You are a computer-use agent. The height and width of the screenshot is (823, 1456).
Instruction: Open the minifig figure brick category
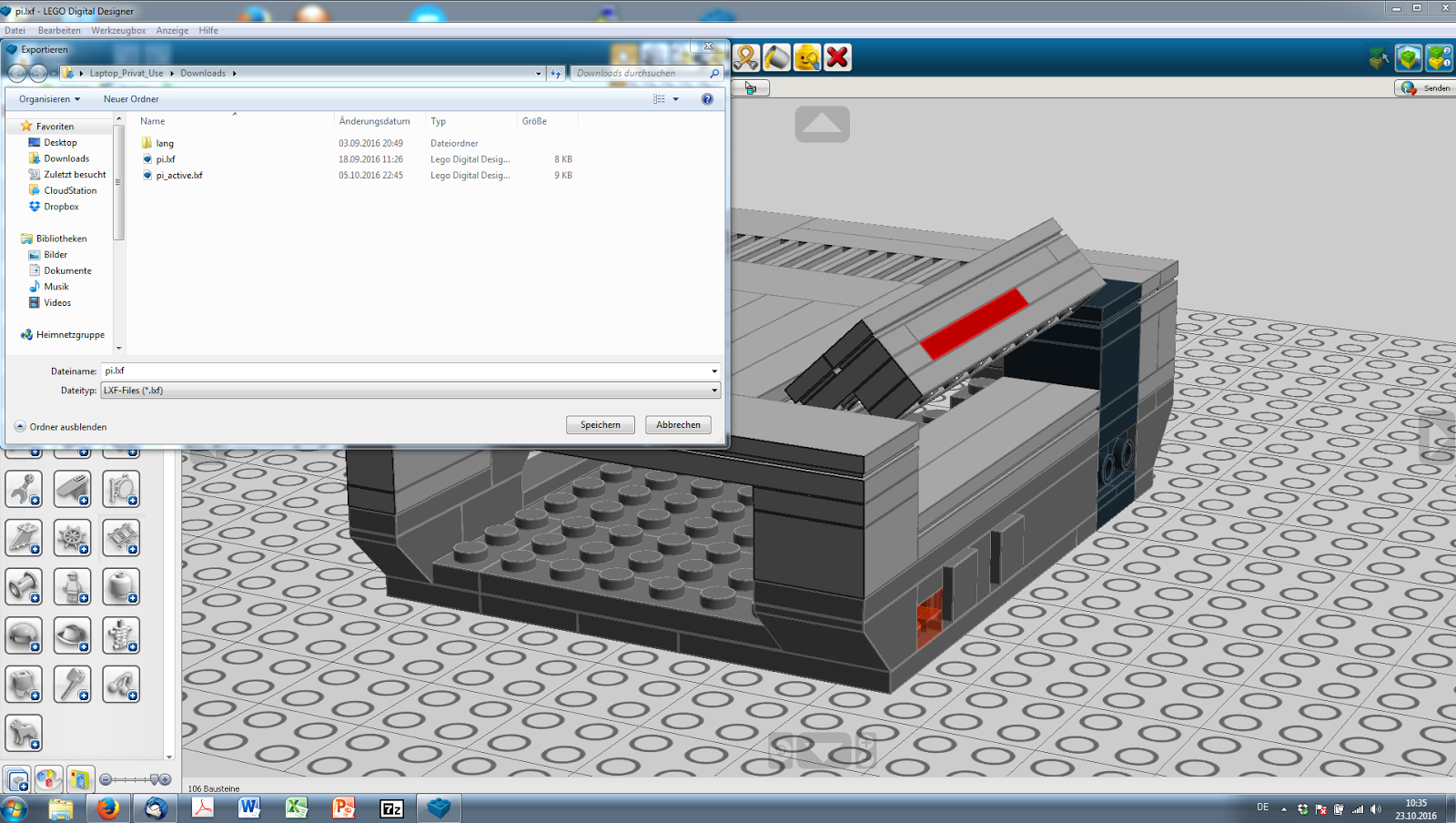point(72,587)
